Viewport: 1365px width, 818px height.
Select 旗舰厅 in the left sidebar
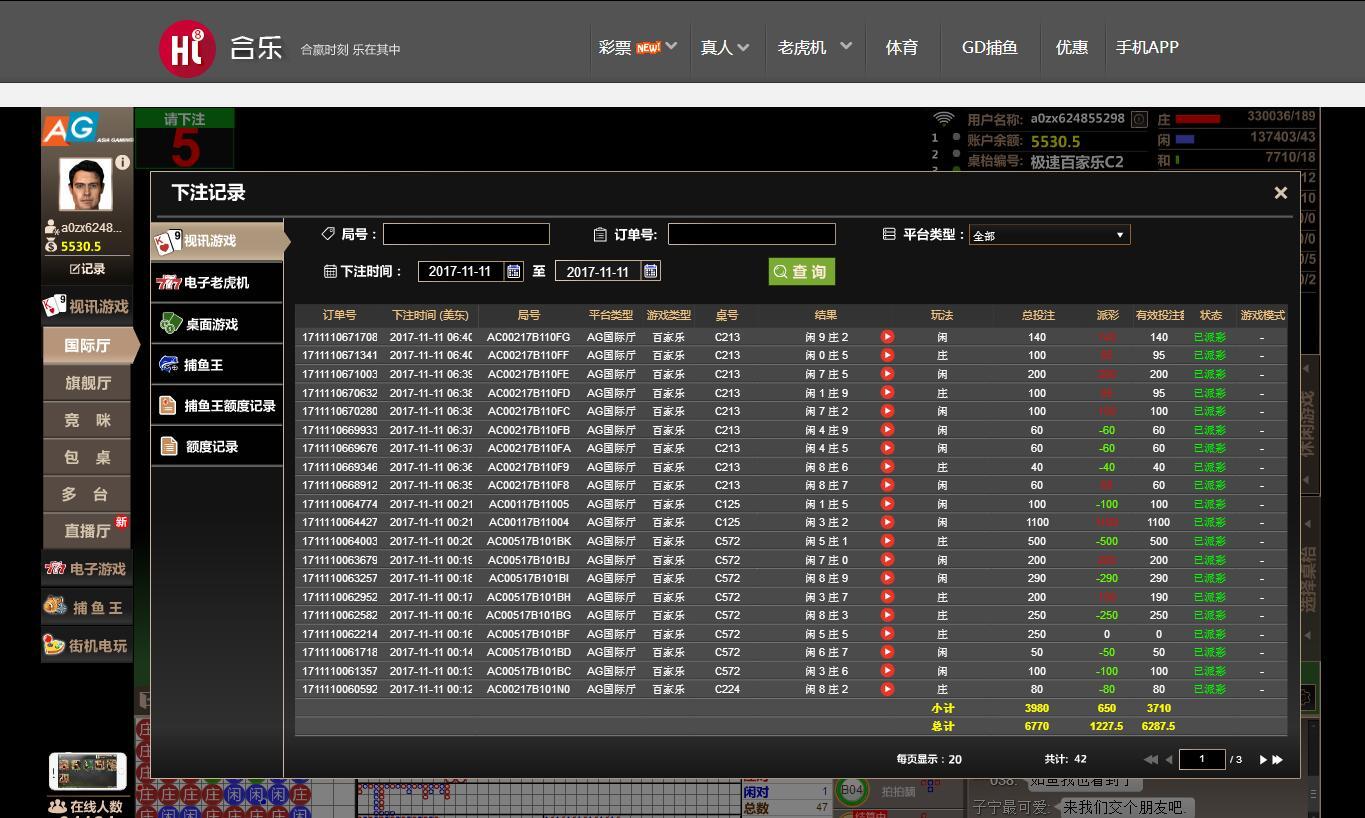pos(88,383)
